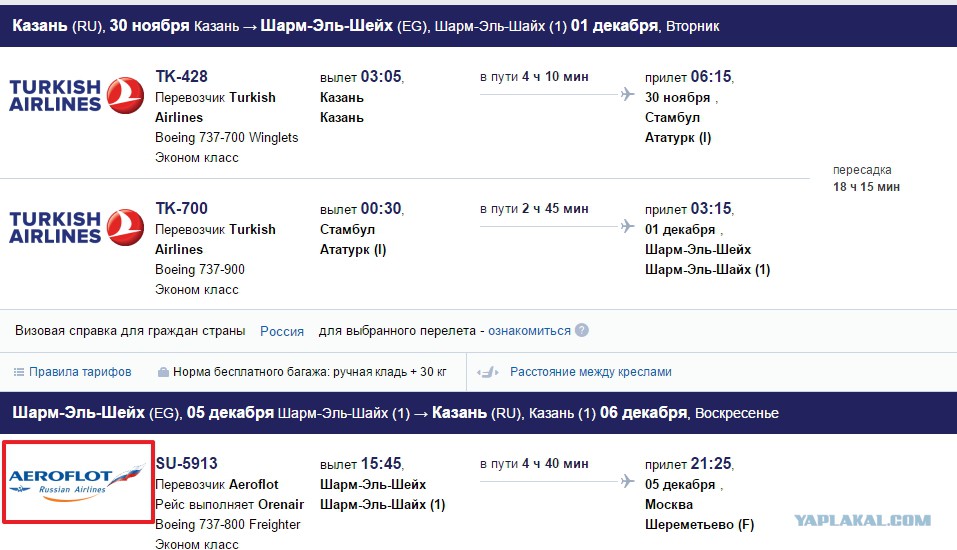
Task: Click the seat icon beside Расстояние между креслами
Action: pyautogui.click(x=488, y=372)
